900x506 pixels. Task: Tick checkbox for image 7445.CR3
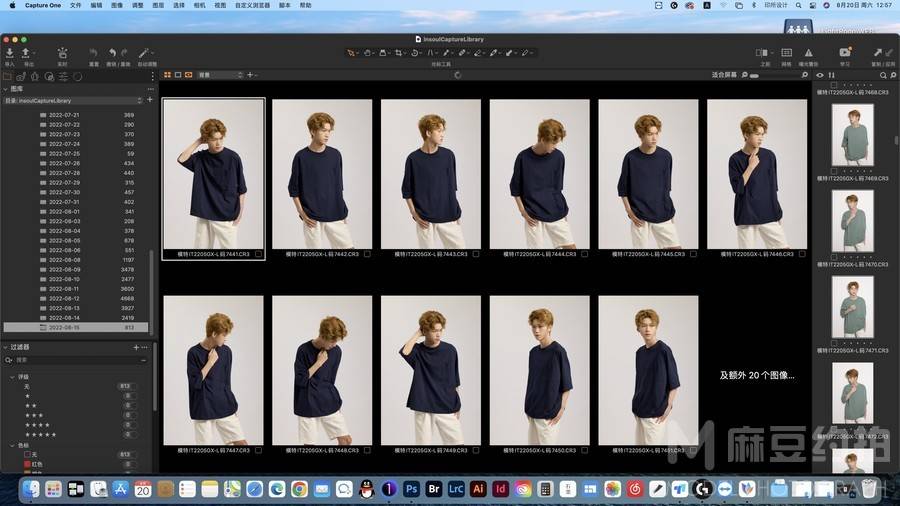[x=693, y=254]
